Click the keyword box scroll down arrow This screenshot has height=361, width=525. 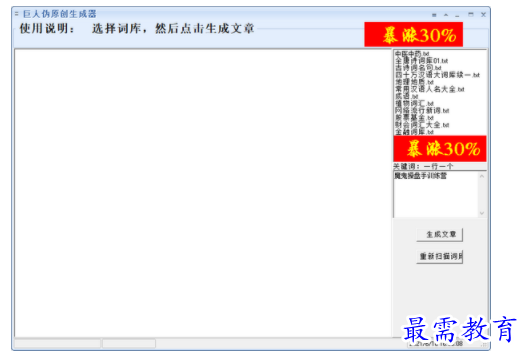(x=482, y=213)
